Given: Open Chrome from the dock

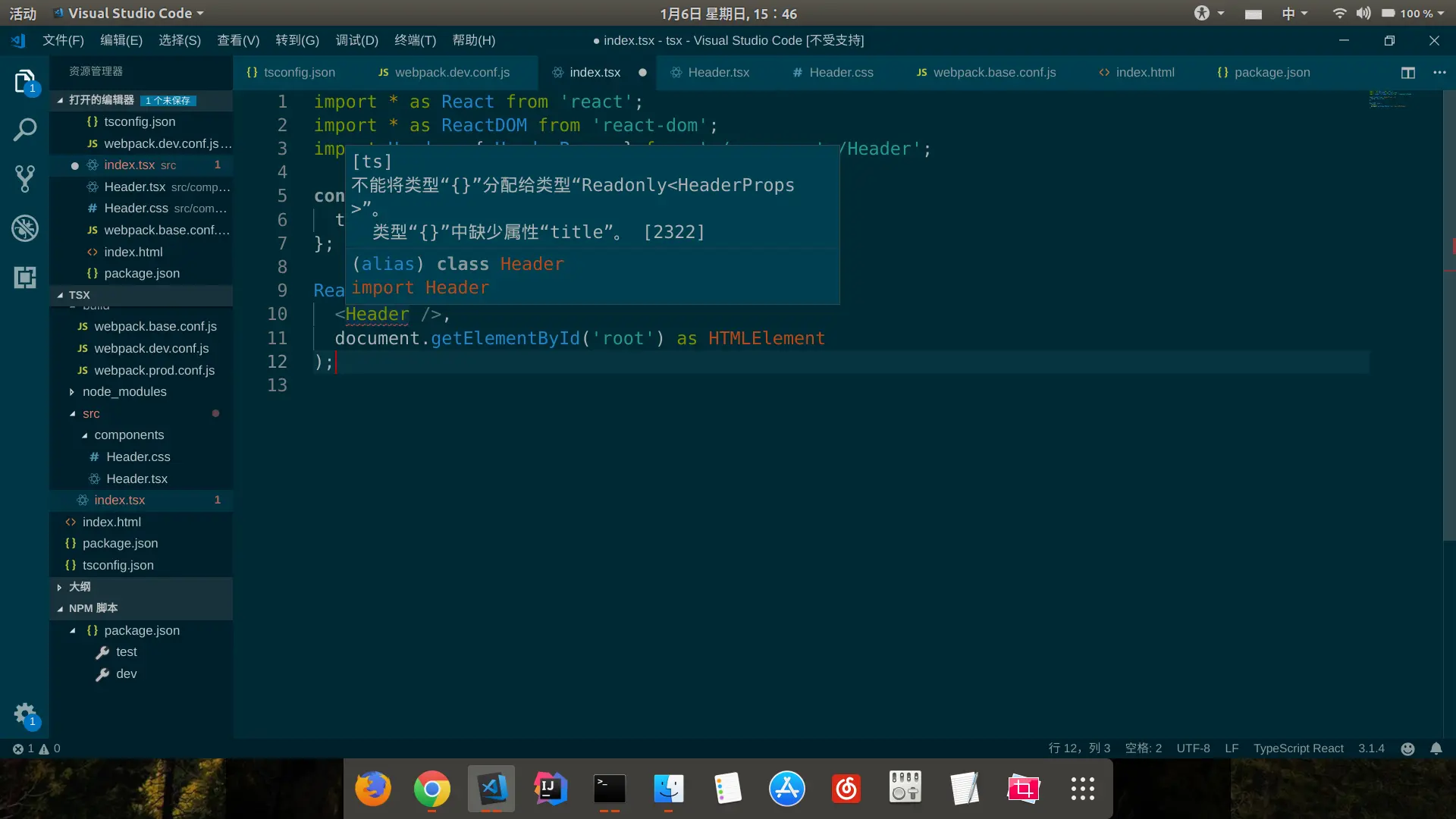Looking at the screenshot, I should [431, 789].
